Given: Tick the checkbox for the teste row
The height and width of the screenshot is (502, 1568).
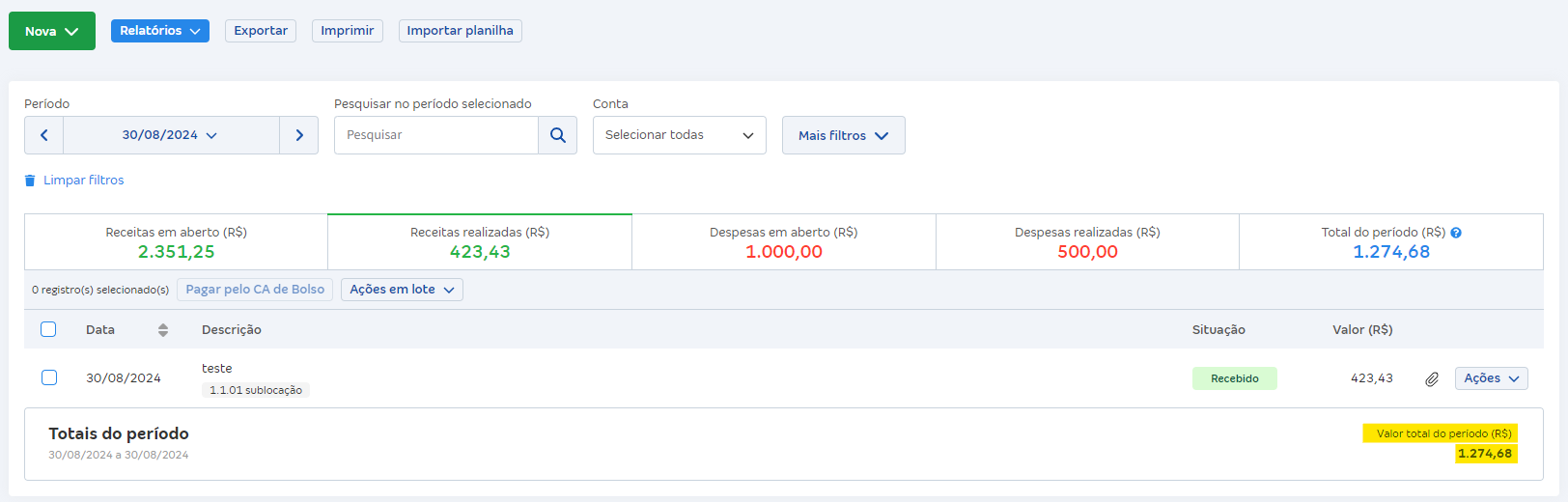Looking at the screenshot, I should click(49, 377).
